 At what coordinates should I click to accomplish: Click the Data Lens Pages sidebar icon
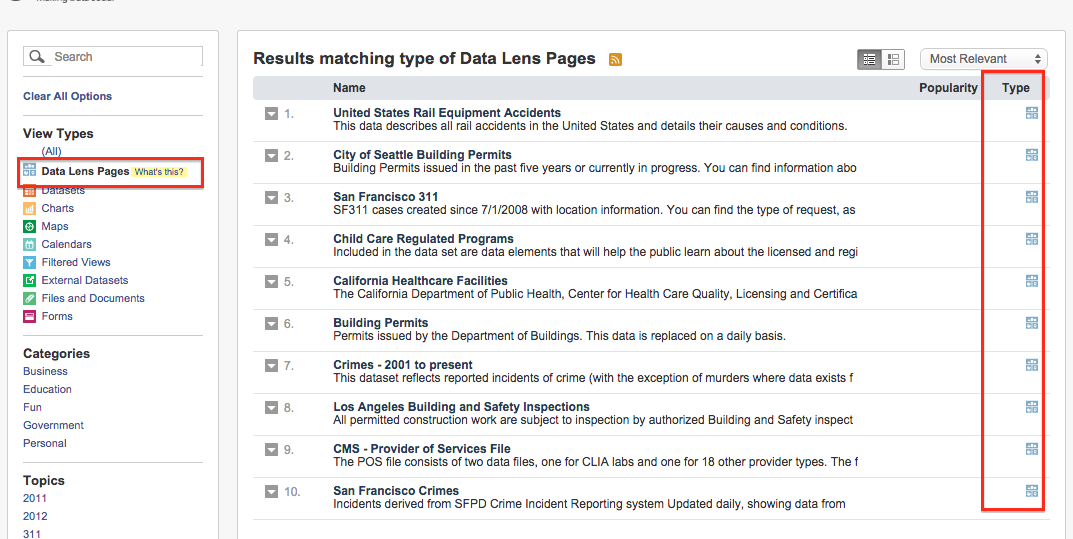click(x=29, y=170)
